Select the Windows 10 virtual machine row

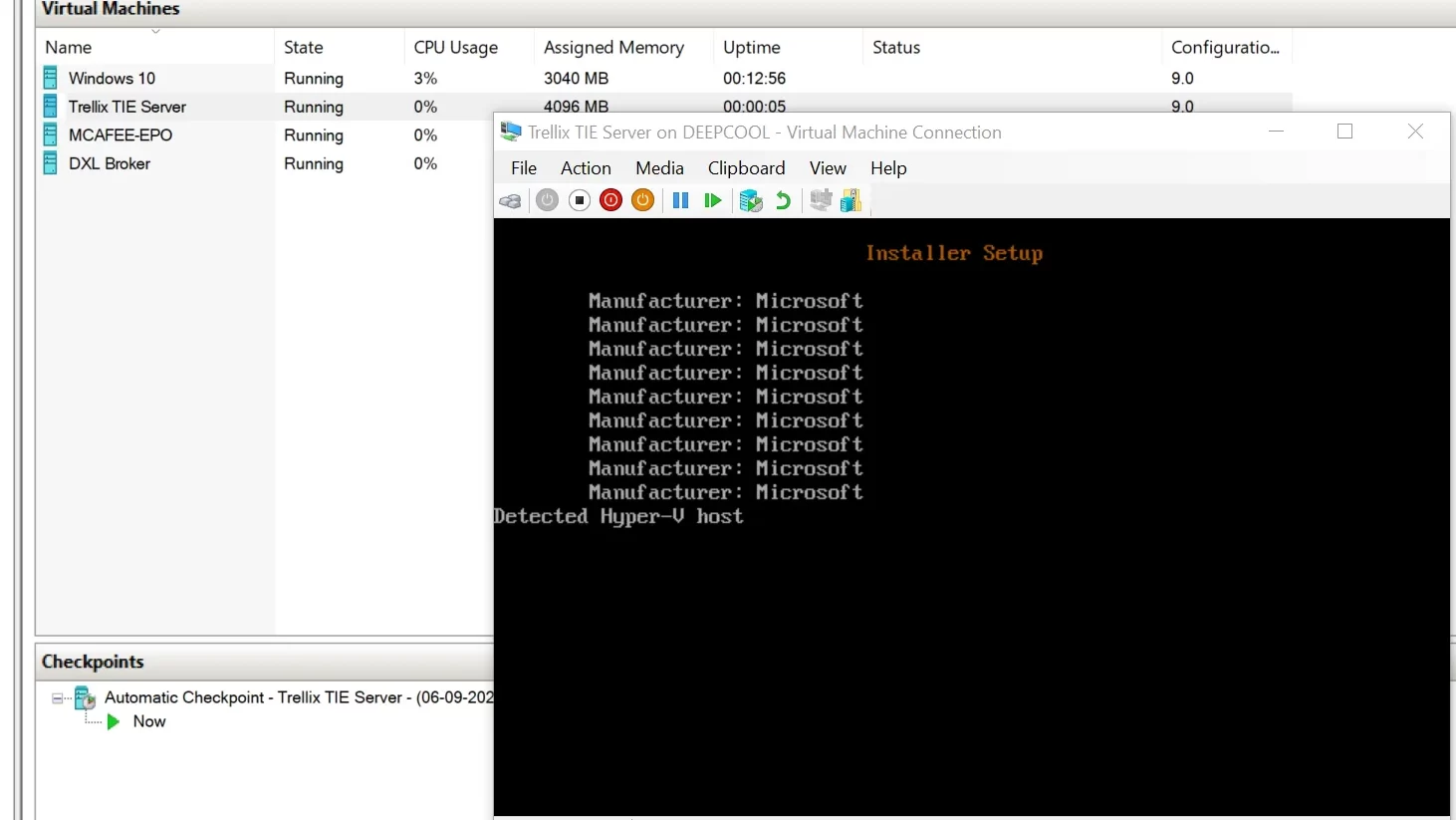(664, 78)
